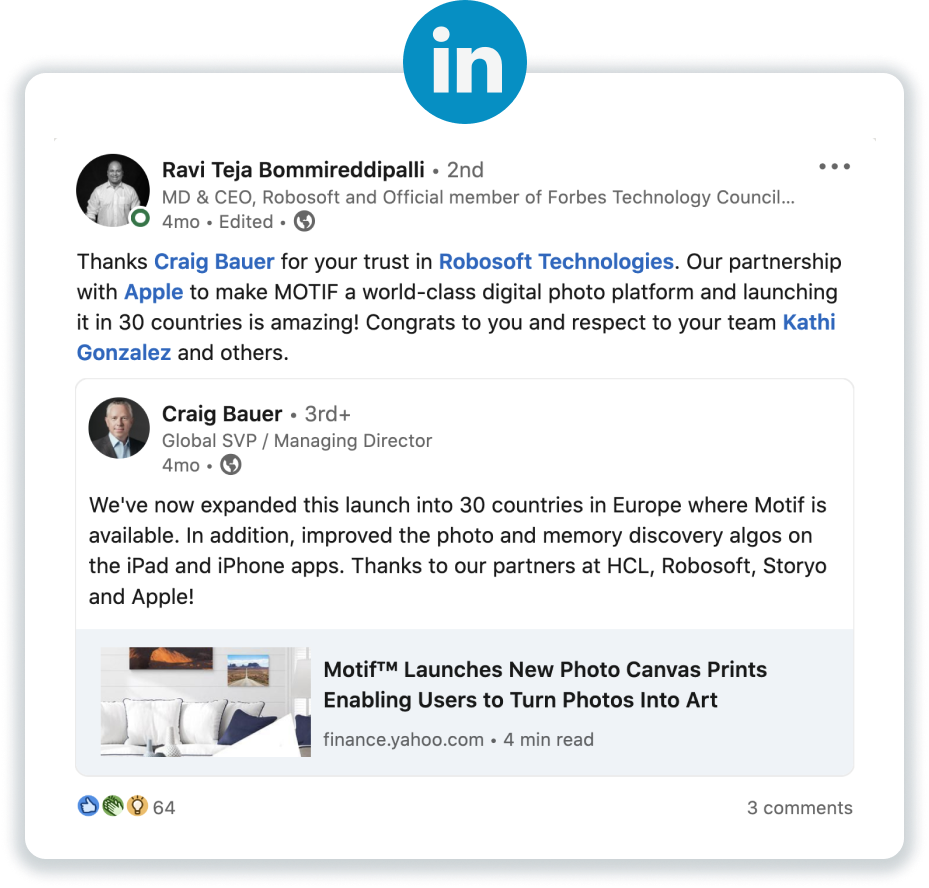929x888 pixels.
Task: Open Ravi Teja Bommireddipalli name link
Action: pos(293,169)
